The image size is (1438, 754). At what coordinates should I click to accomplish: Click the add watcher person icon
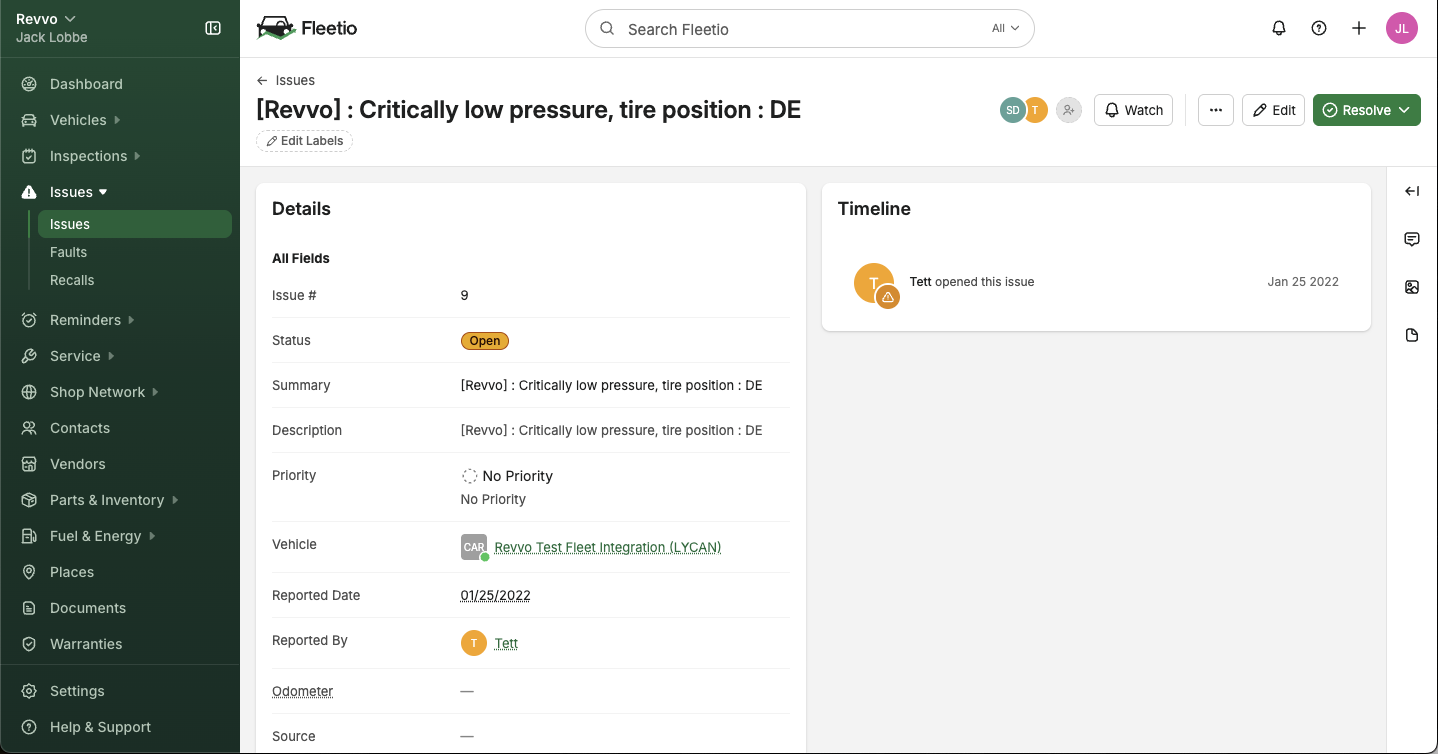pyautogui.click(x=1069, y=110)
